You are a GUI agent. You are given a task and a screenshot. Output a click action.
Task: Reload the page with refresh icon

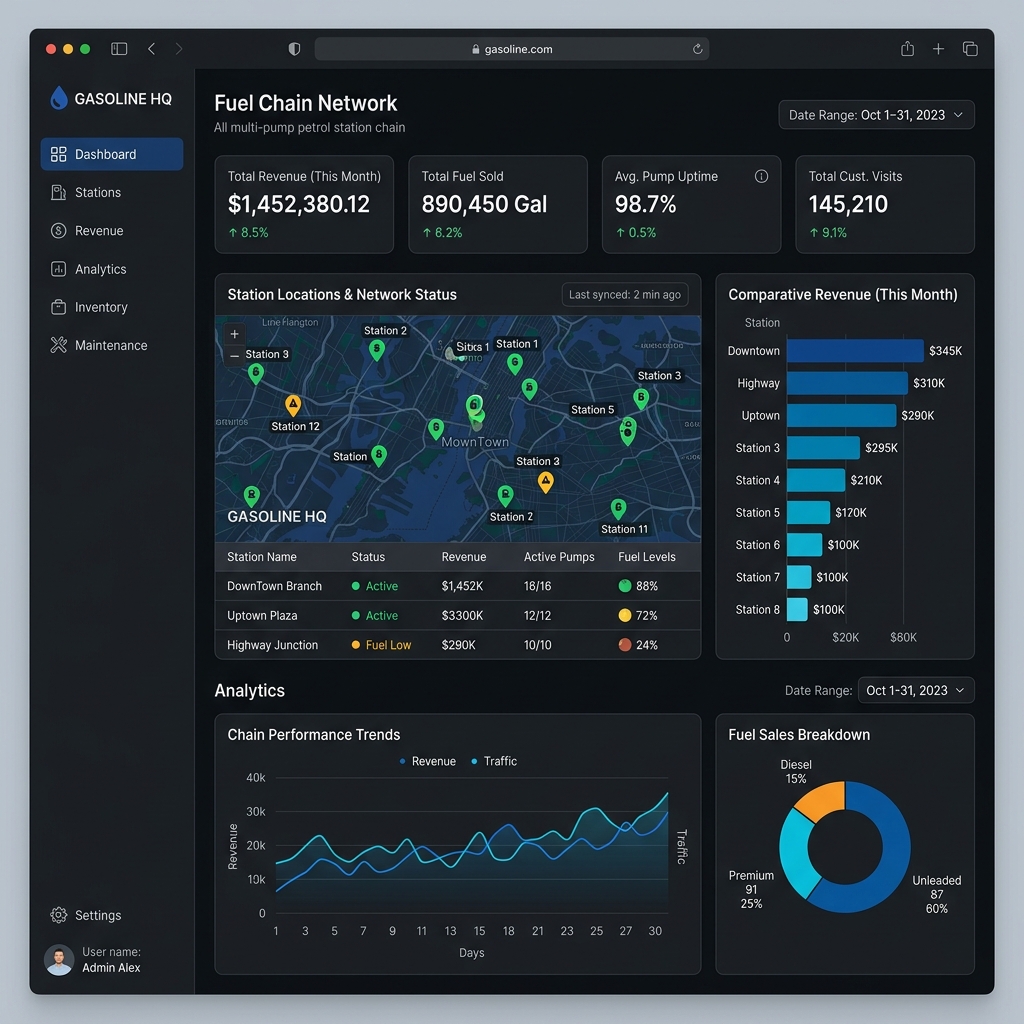(697, 49)
